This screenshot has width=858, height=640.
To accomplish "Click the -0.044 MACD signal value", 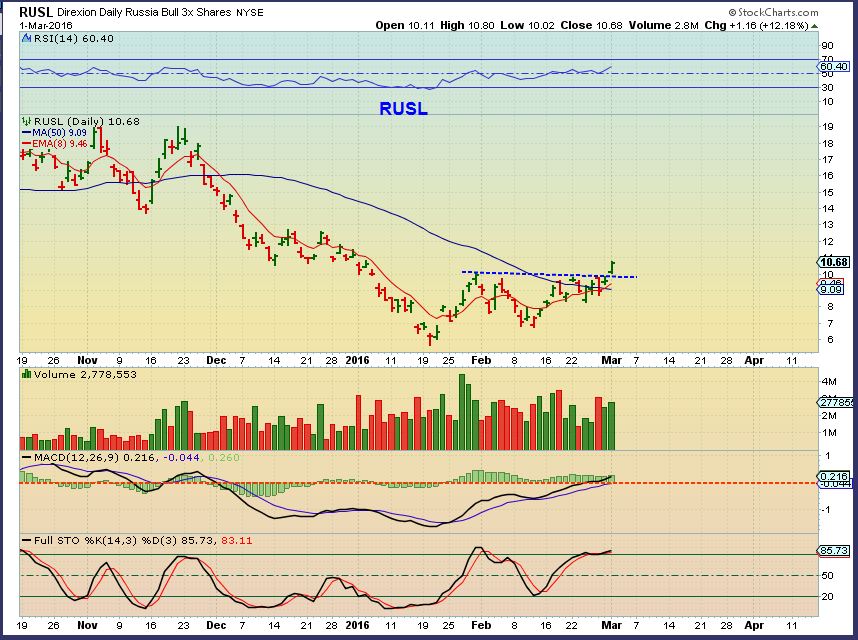I will click(182, 457).
